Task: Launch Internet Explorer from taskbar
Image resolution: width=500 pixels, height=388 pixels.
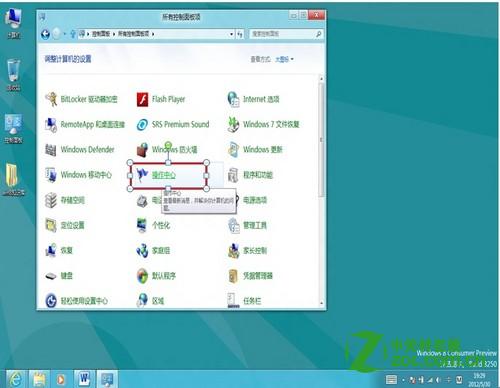Action: pos(15,379)
